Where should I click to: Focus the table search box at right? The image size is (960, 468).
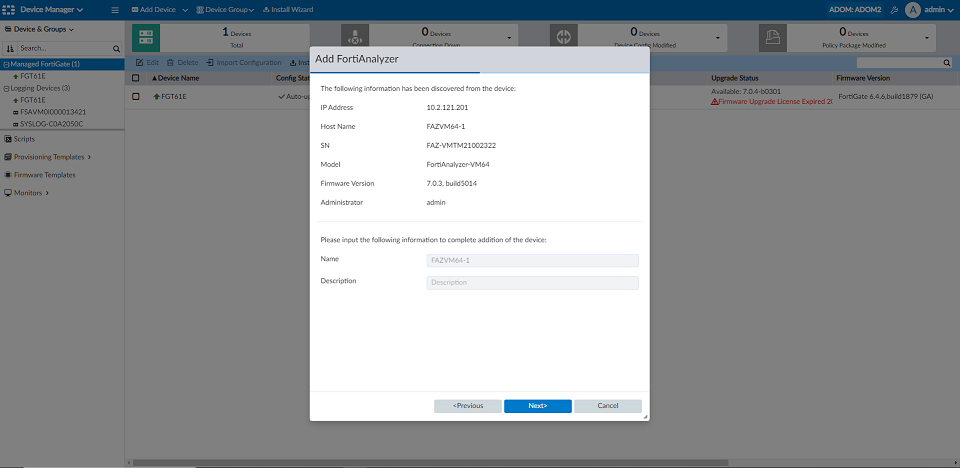coord(899,62)
